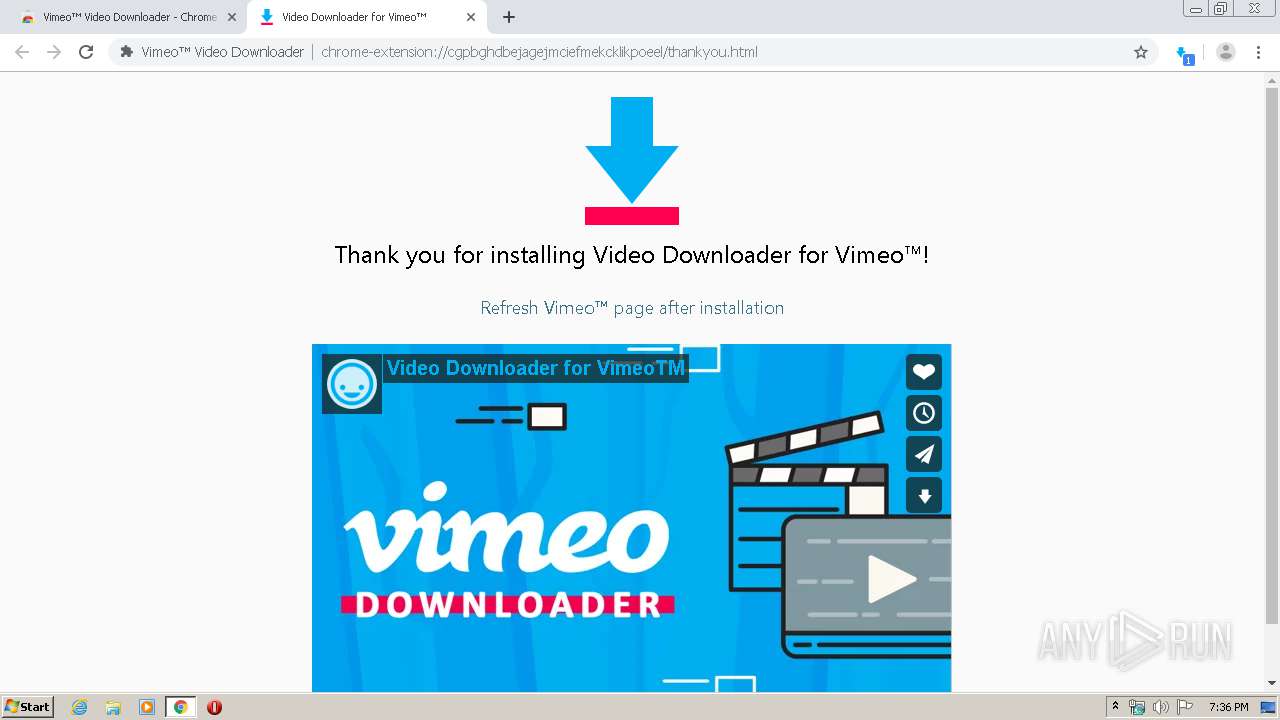This screenshot has width=1280, height=720.
Task: Launch Internet Explorer from taskbar
Action: [79, 707]
